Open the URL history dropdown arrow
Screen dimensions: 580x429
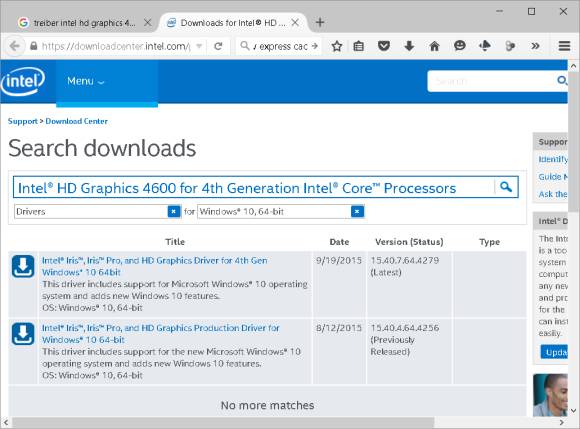point(199,47)
